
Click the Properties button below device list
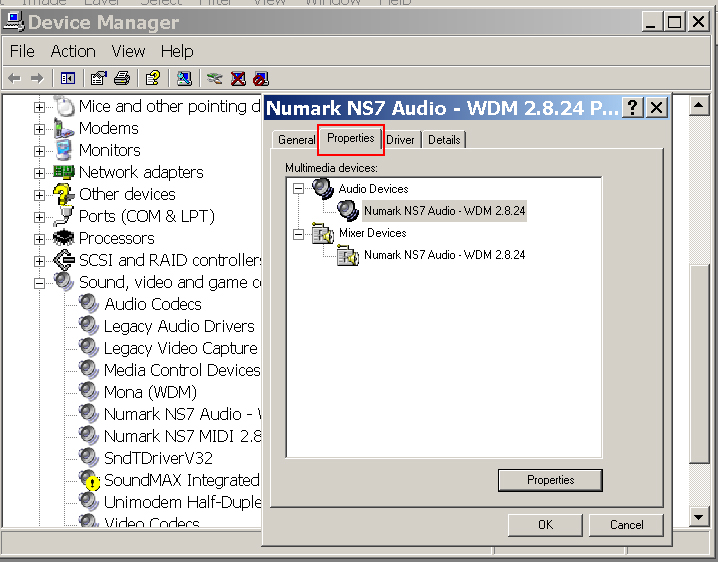point(550,480)
